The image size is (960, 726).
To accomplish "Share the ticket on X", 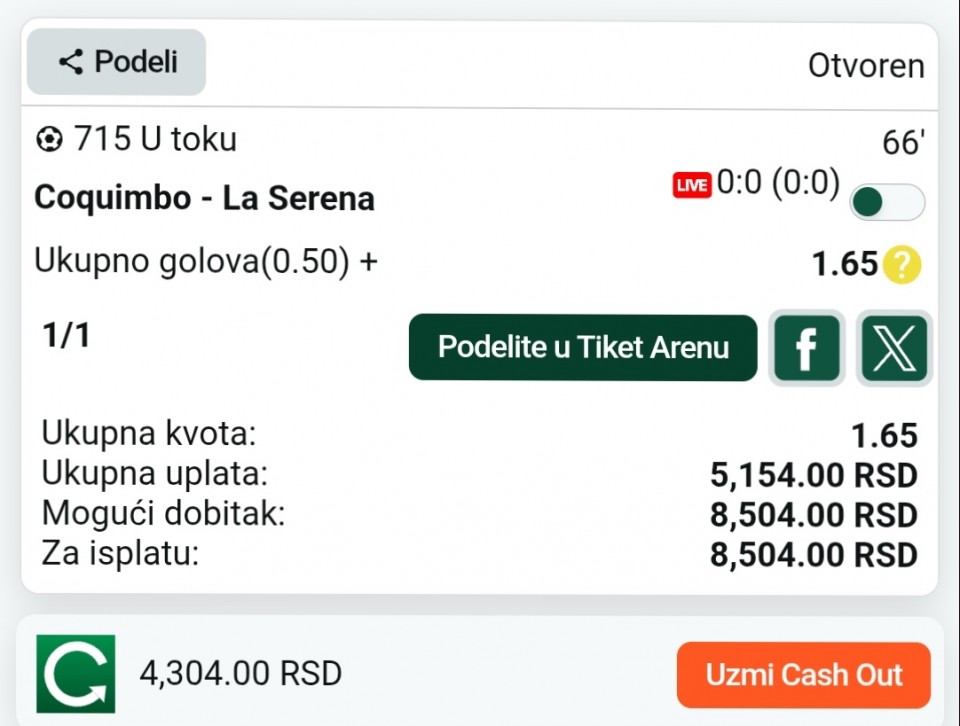I will click(894, 348).
